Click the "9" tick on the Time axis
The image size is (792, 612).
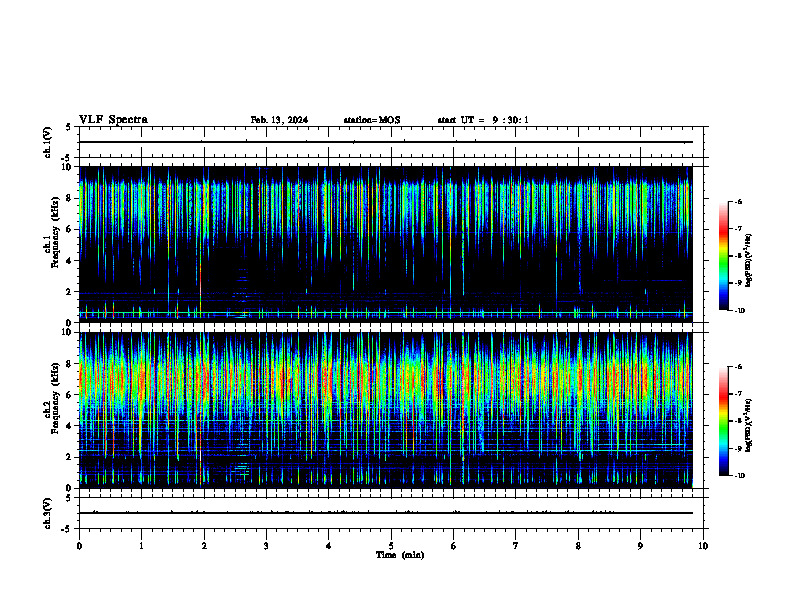(x=640, y=546)
